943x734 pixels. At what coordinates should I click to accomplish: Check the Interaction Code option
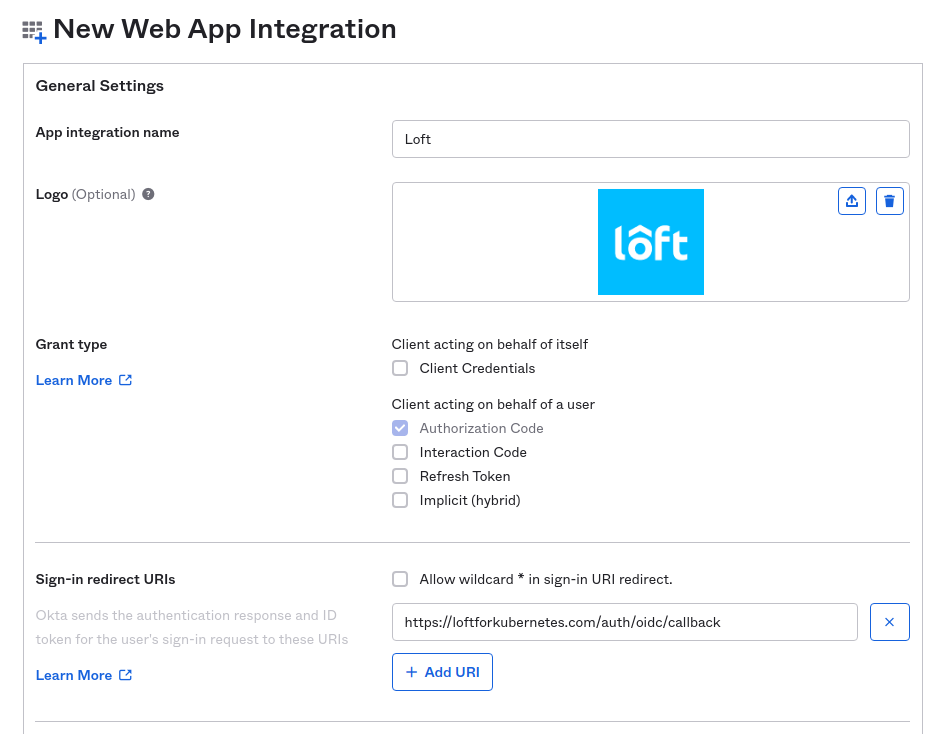coord(400,452)
